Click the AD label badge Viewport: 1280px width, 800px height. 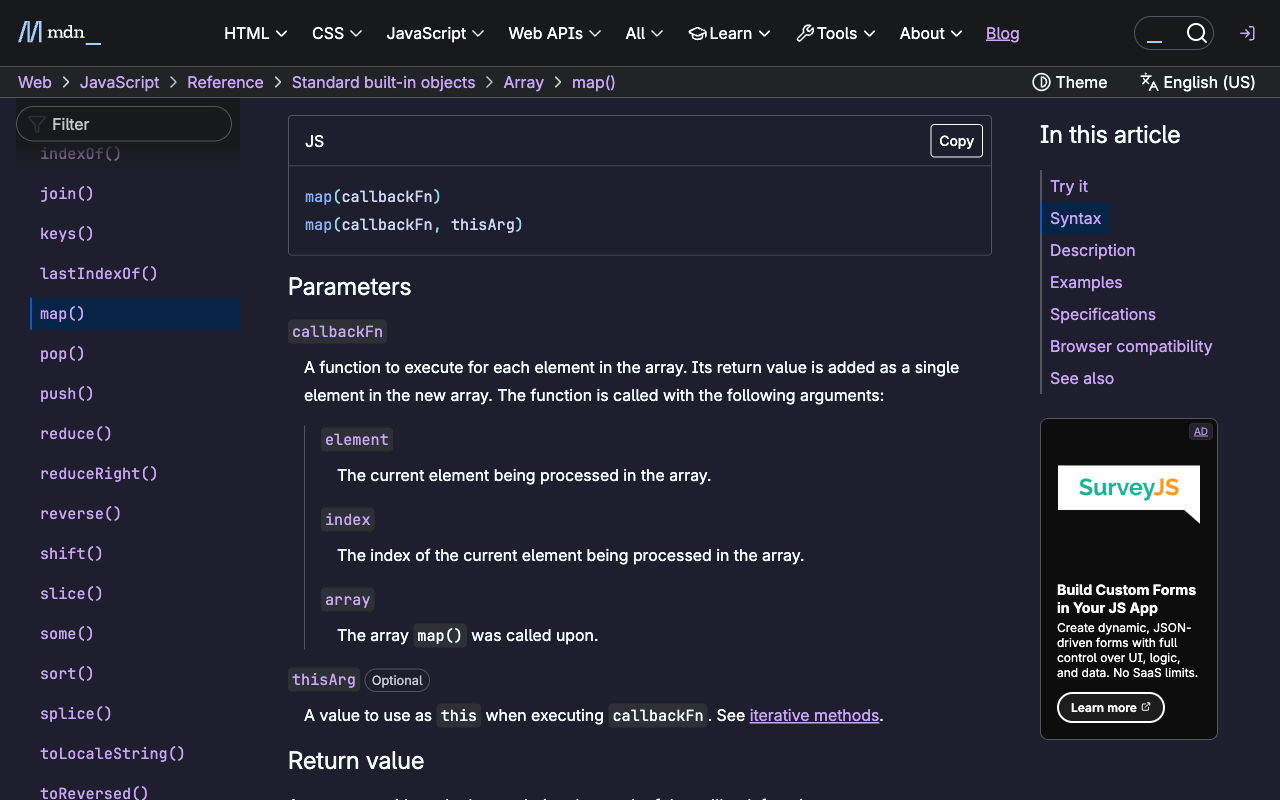tap(1200, 432)
